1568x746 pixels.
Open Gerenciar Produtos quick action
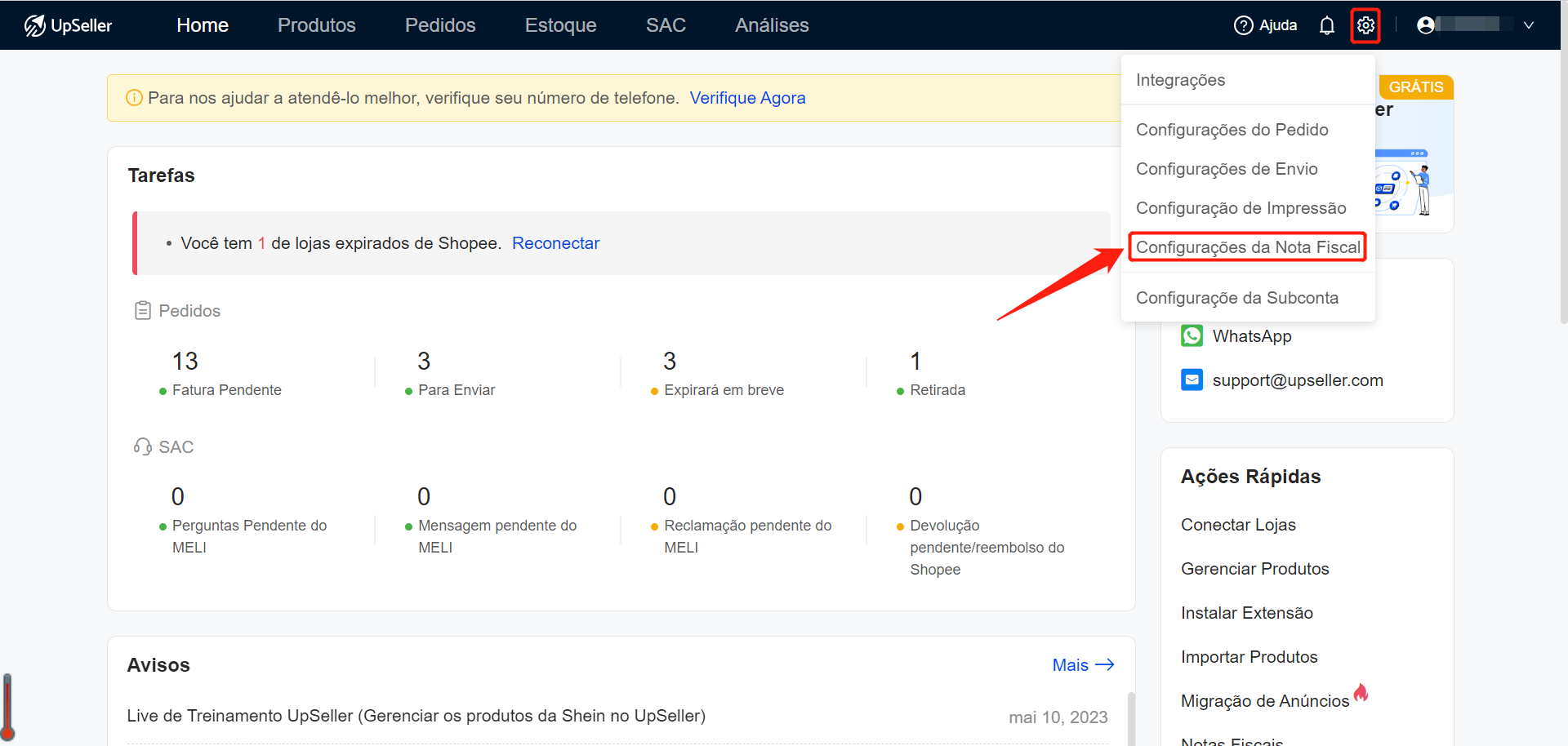point(1254,569)
